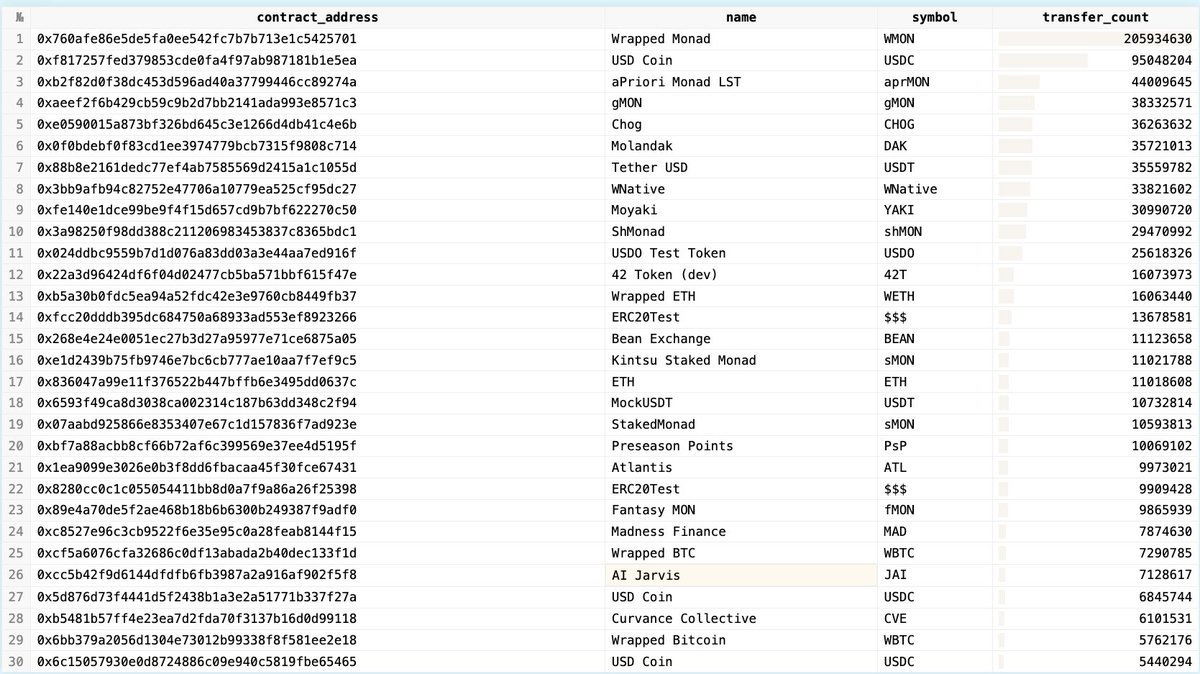The width and height of the screenshot is (1200, 674).
Task: Click the CVE symbol cell
Action: [935, 618]
